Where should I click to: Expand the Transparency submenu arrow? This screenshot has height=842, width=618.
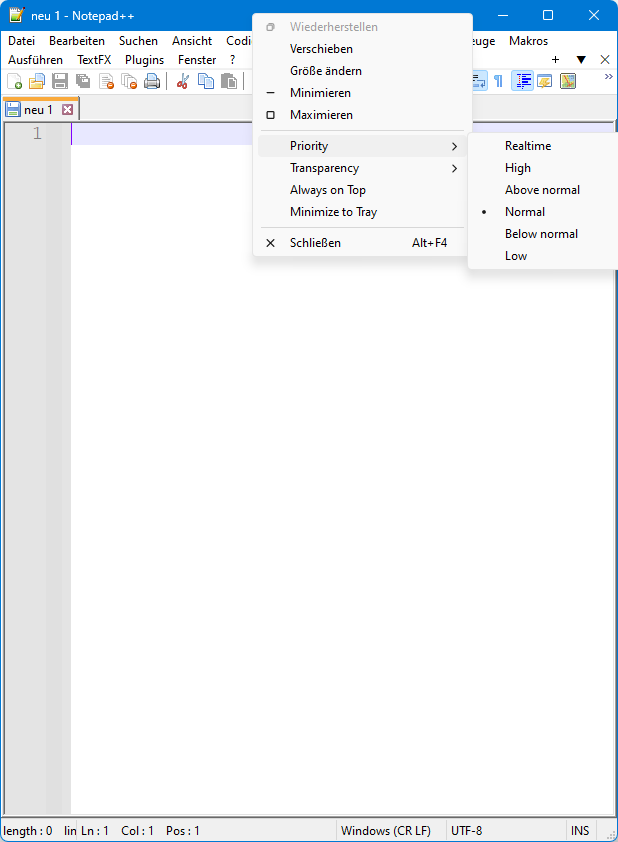tap(454, 168)
